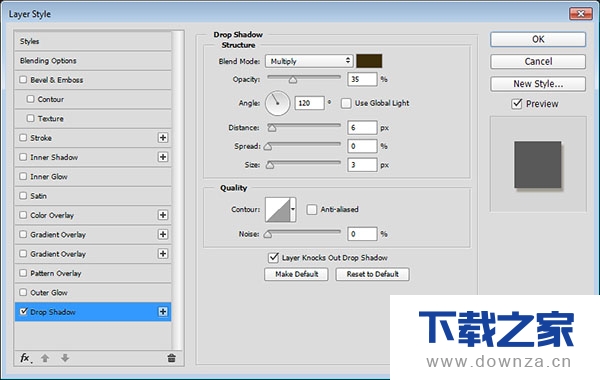Open the Blend Mode Multiply dropdown
The height and width of the screenshot is (380, 600).
[309, 61]
